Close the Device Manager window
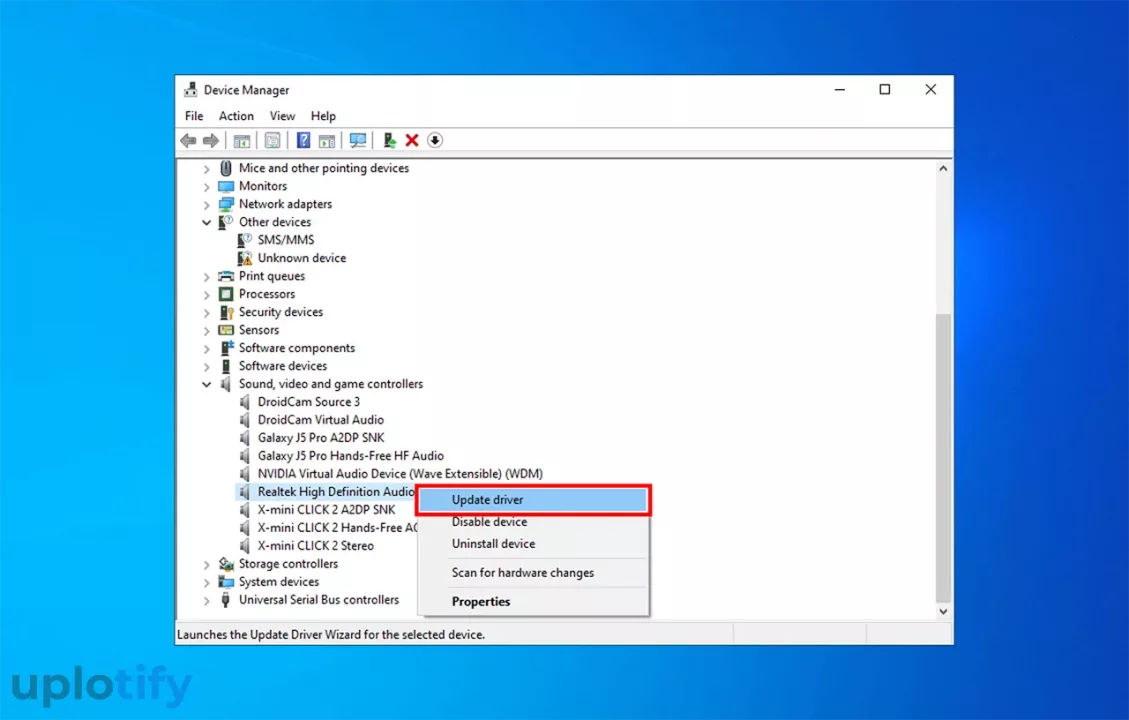 tap(930, 89)
